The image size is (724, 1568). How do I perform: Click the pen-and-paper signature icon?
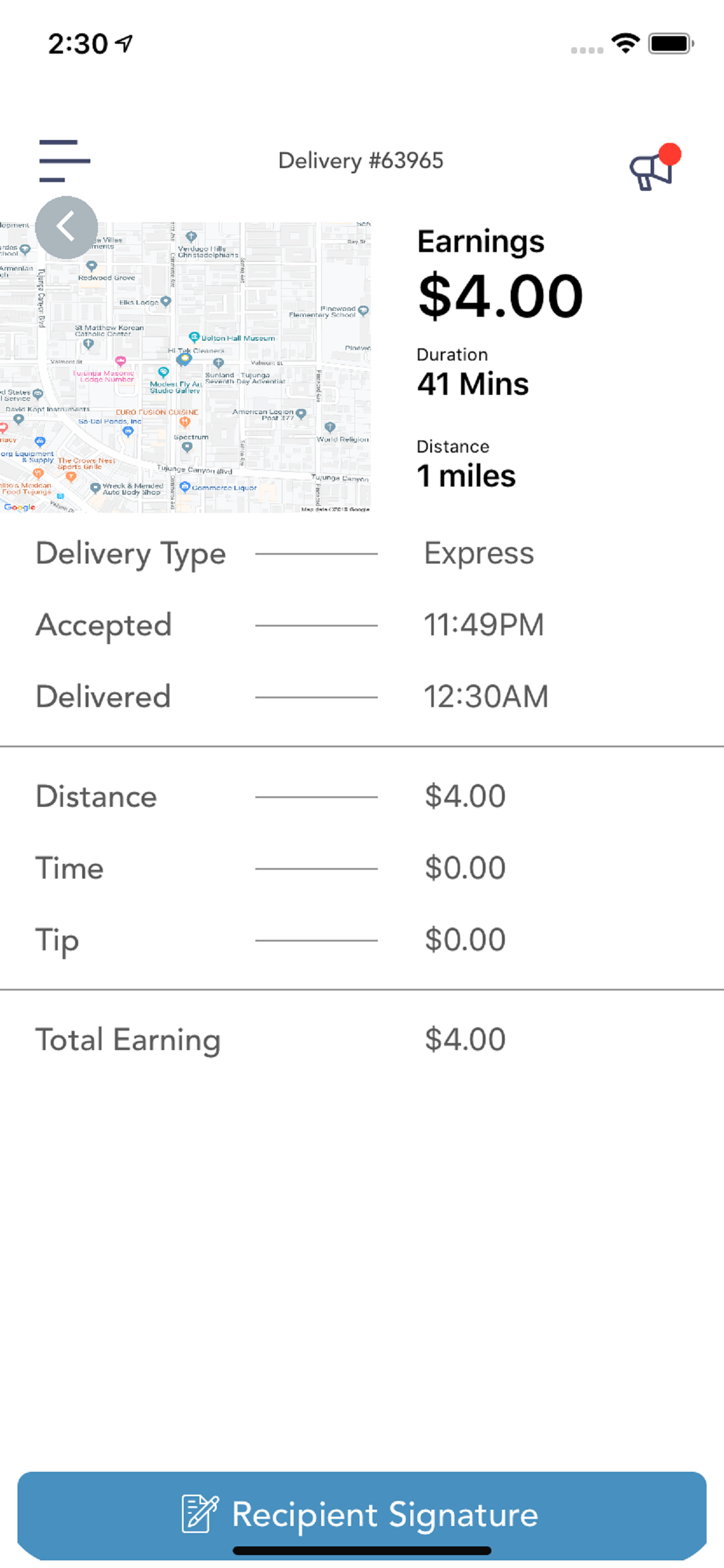pyautogui.click(x=200, y=1514)
